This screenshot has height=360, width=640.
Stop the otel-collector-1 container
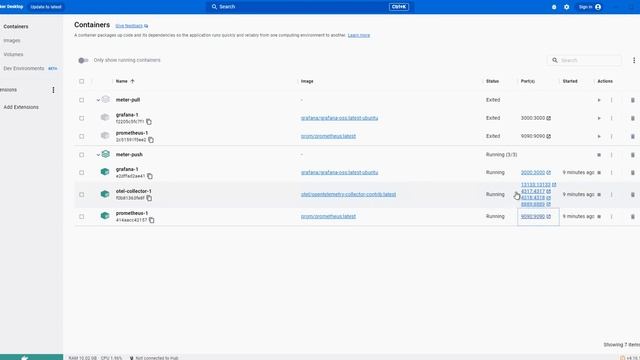coord(599,195)
